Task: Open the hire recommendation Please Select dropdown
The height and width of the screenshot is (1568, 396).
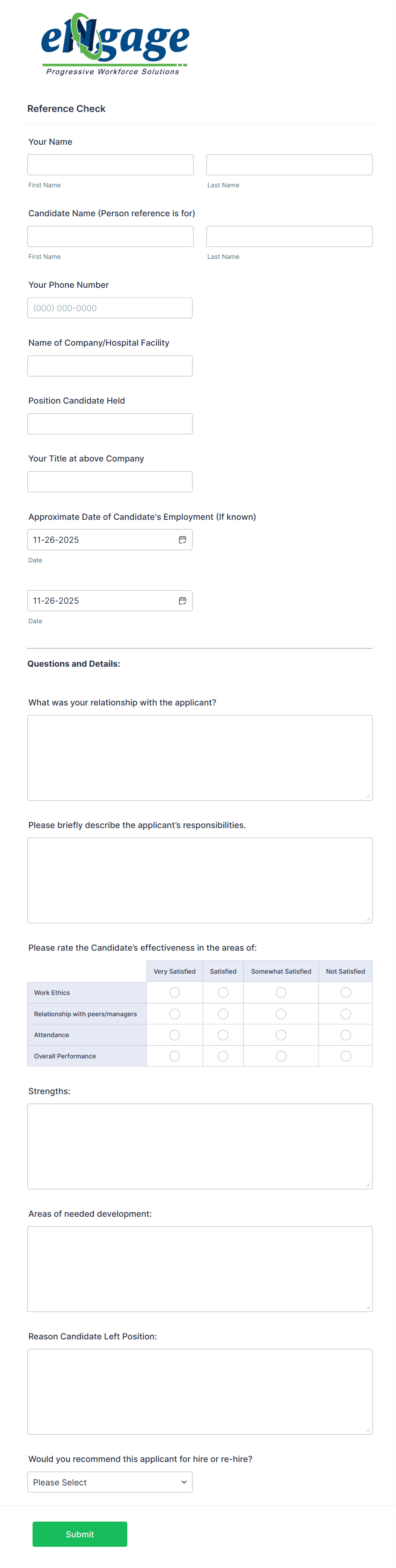Action: pos(110,1482)
